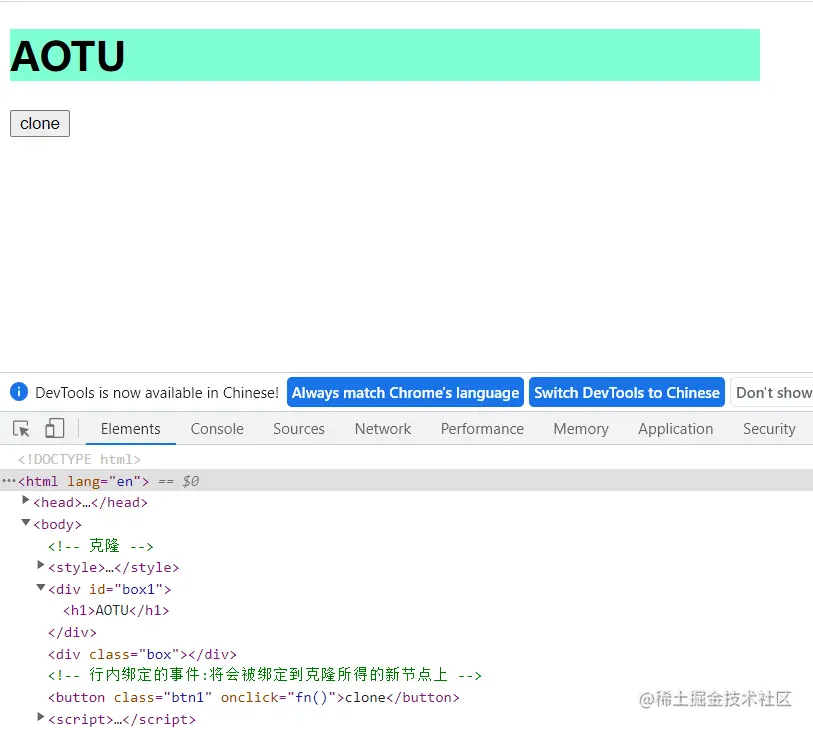This screenshot has height=730, width=813.
Task: Expand the head element node
Action: click(25, 500)
